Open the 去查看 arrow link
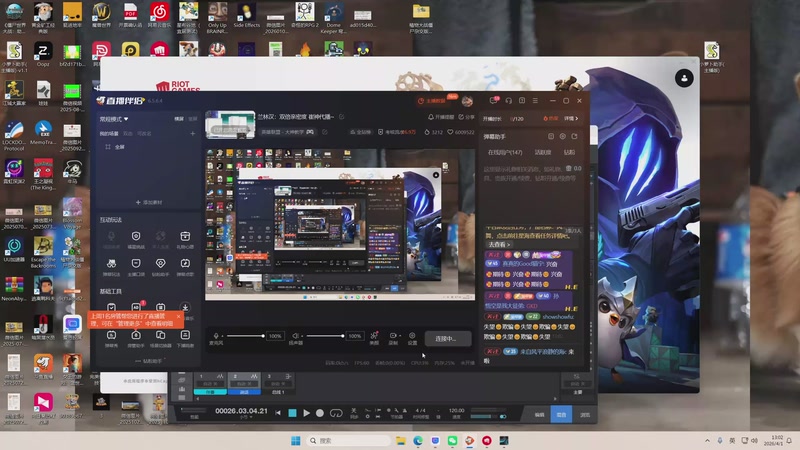The height and width of the screenshot is (450, 800). (x=499, y=244)
